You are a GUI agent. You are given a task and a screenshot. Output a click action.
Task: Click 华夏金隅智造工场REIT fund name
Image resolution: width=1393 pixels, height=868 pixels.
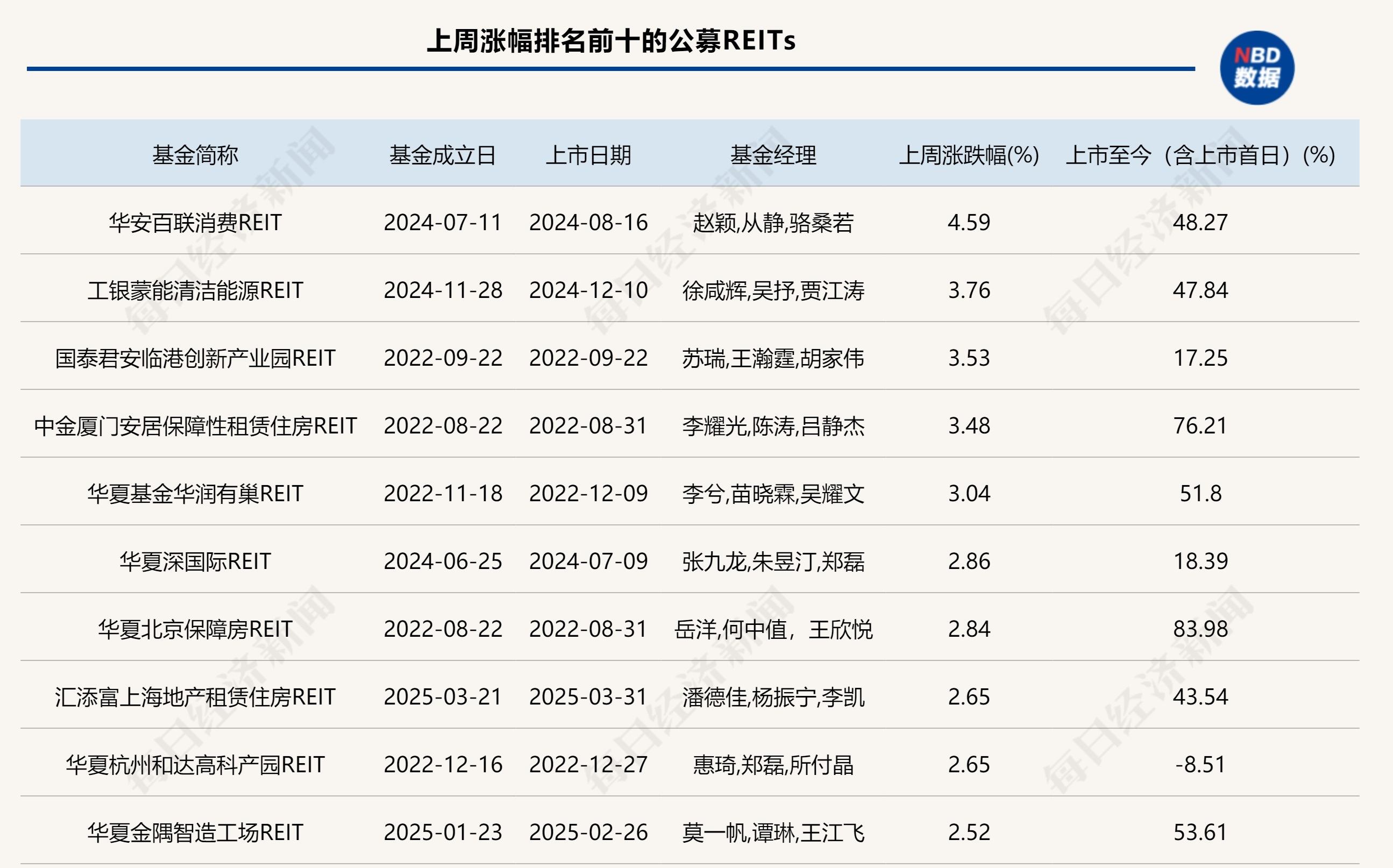coord(195,833)
